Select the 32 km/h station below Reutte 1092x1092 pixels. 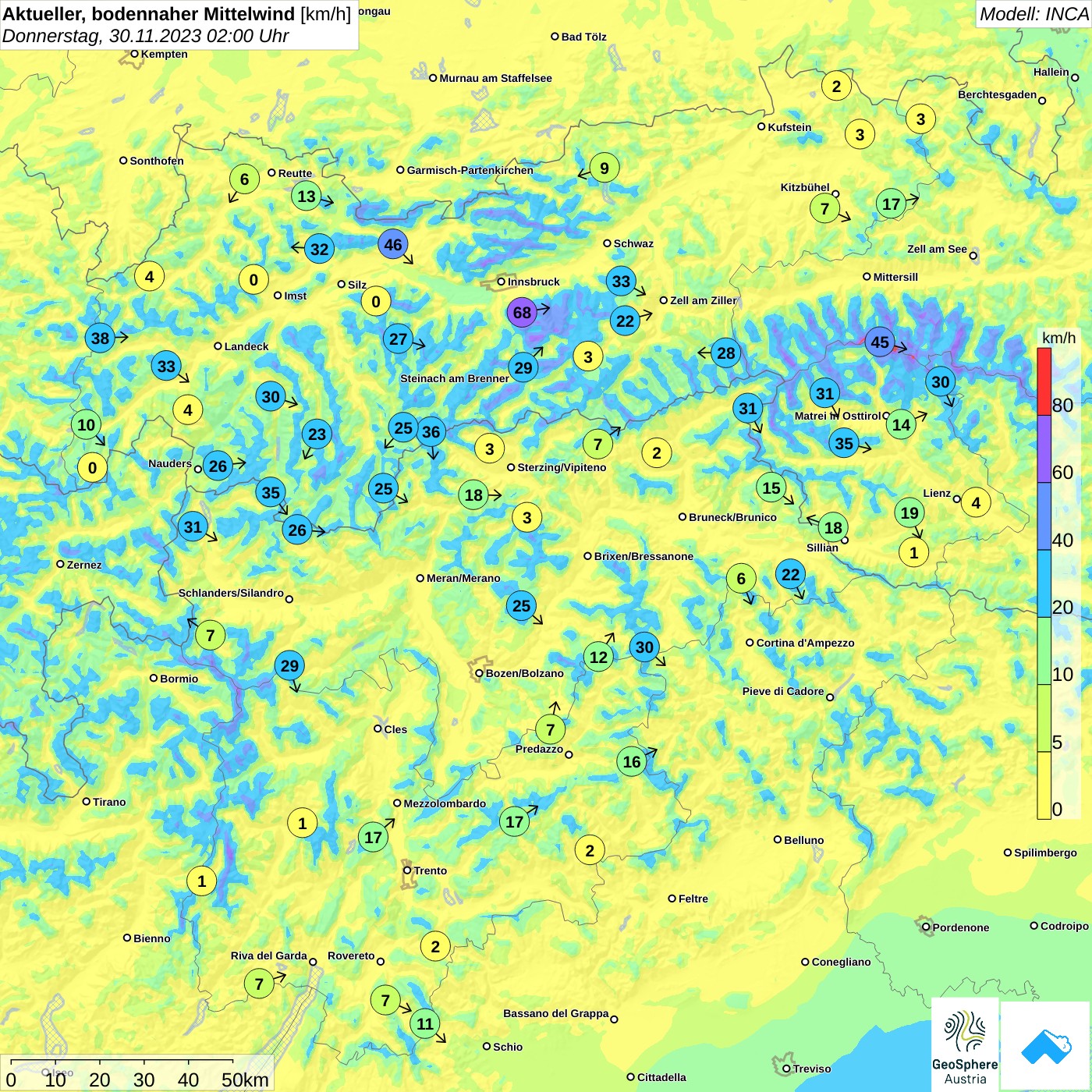320,249
